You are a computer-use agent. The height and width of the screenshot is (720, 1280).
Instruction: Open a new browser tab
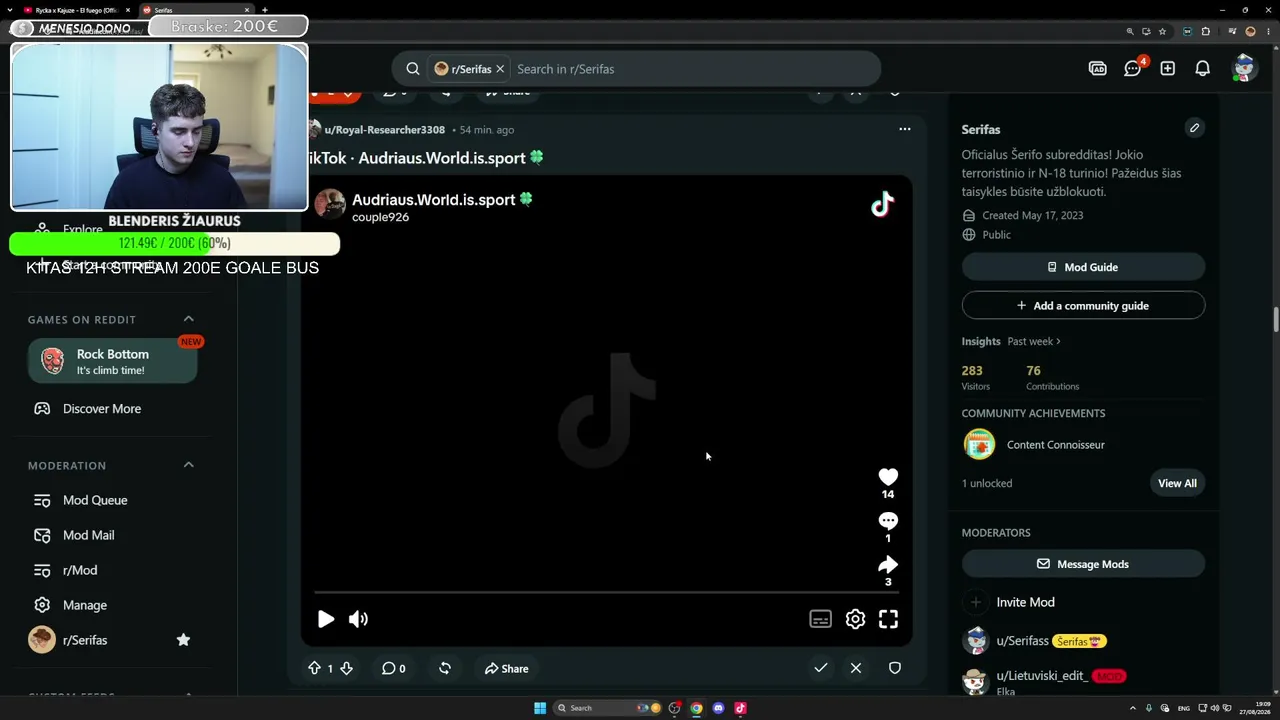pyautogui.click(x=264, y=10)
